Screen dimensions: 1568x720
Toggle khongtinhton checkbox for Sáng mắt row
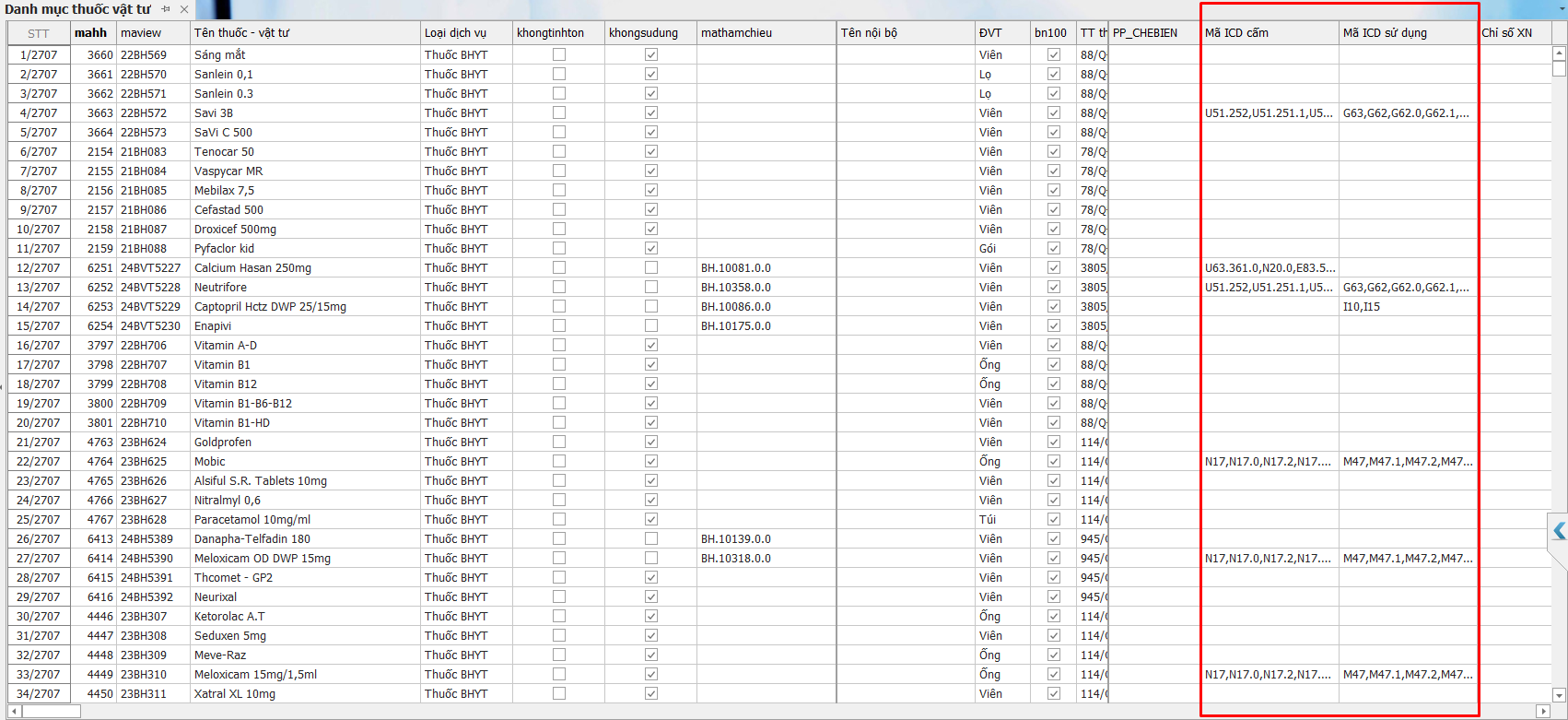[559, 54]
